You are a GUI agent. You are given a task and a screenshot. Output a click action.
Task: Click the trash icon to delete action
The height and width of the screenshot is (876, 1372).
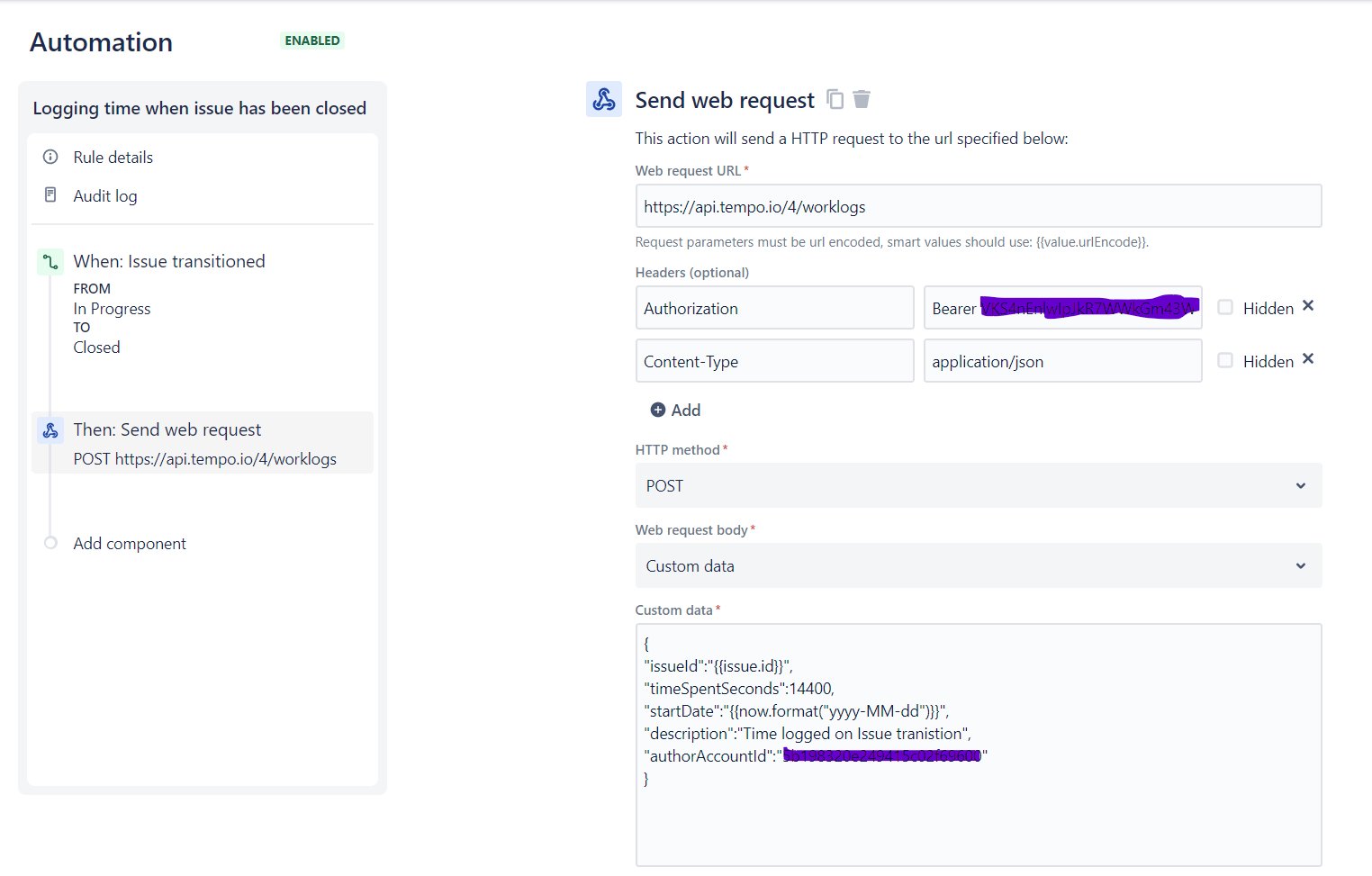[x=862, y=99]
